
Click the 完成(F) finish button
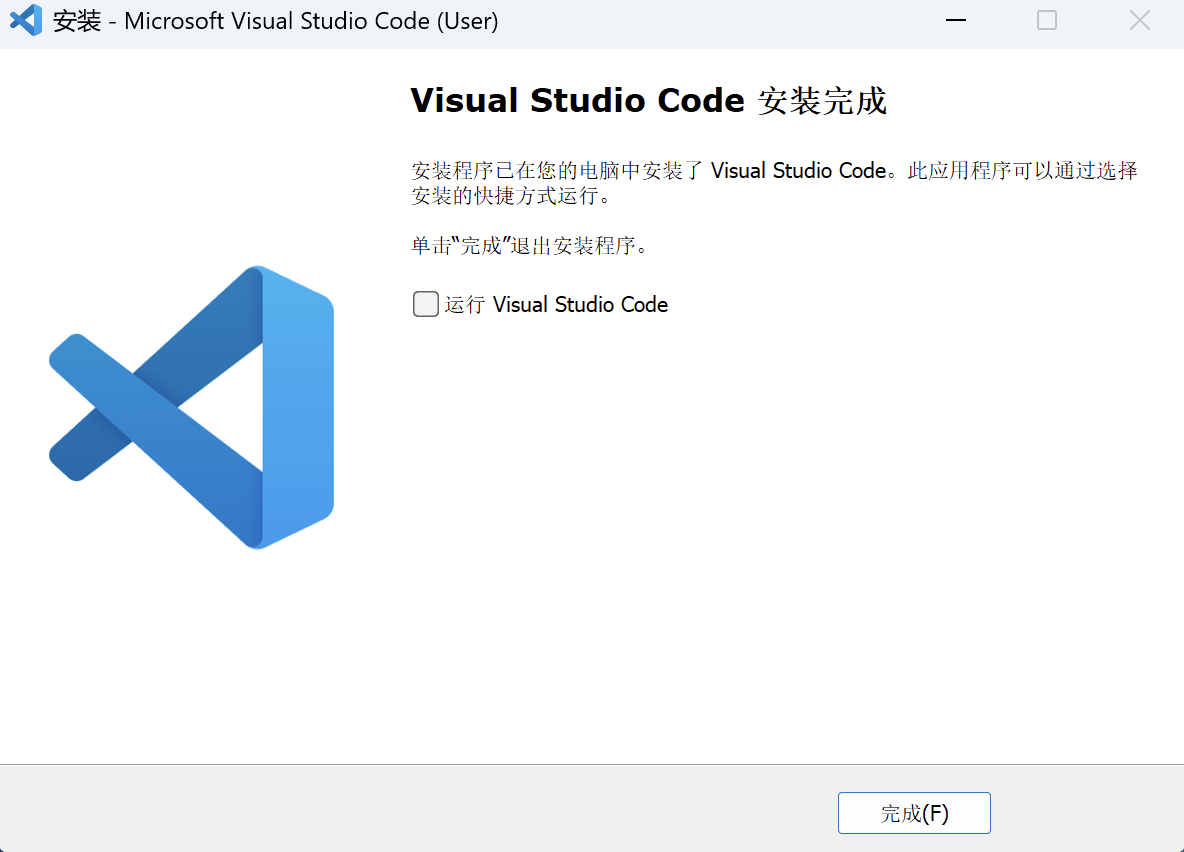(x=914, y=812)
